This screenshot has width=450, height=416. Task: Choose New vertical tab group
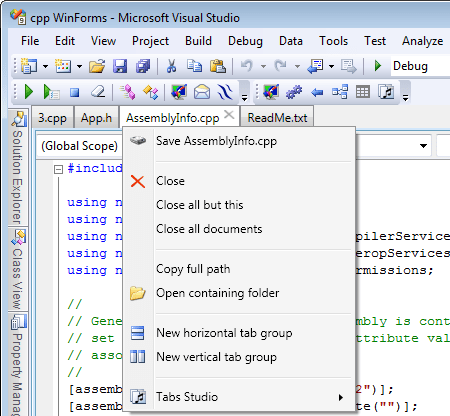point(239,357)
